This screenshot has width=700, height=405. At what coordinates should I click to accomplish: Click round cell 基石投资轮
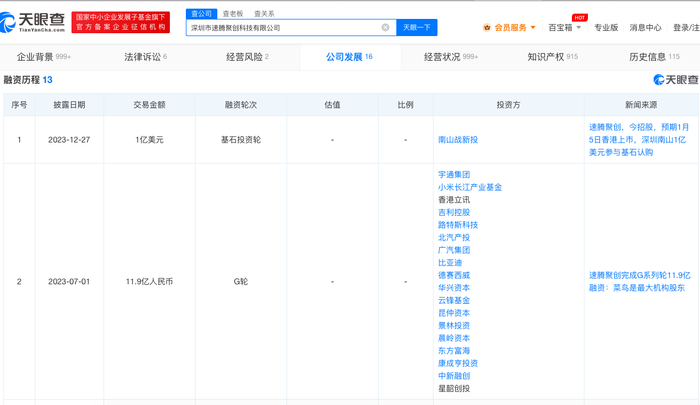point(241,140)
